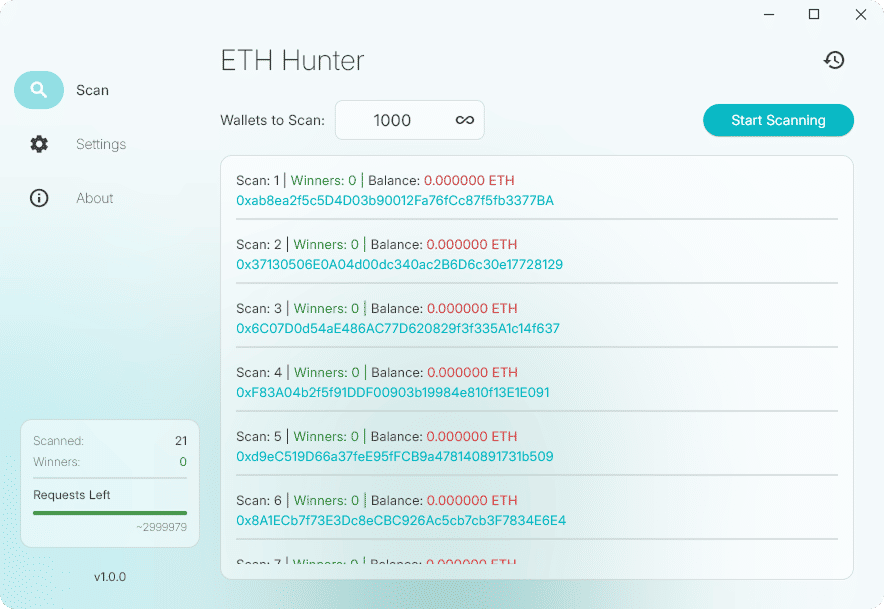The height and width of the screenshot is (609, 884).
Task: Focus the Wallets to Scan number field
Action: (x=410, y=120)
